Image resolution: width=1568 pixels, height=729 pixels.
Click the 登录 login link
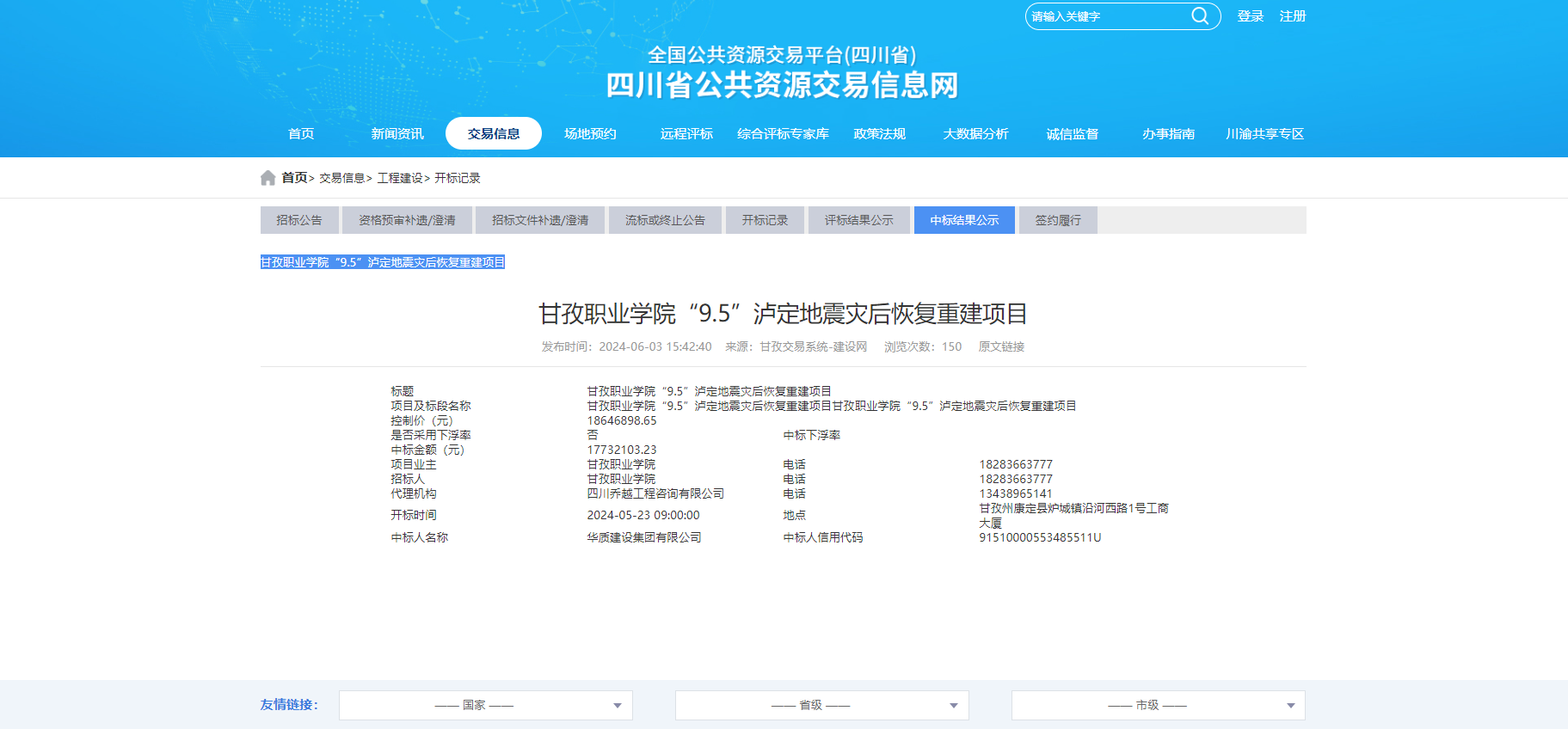click(x=1250, y=16)
